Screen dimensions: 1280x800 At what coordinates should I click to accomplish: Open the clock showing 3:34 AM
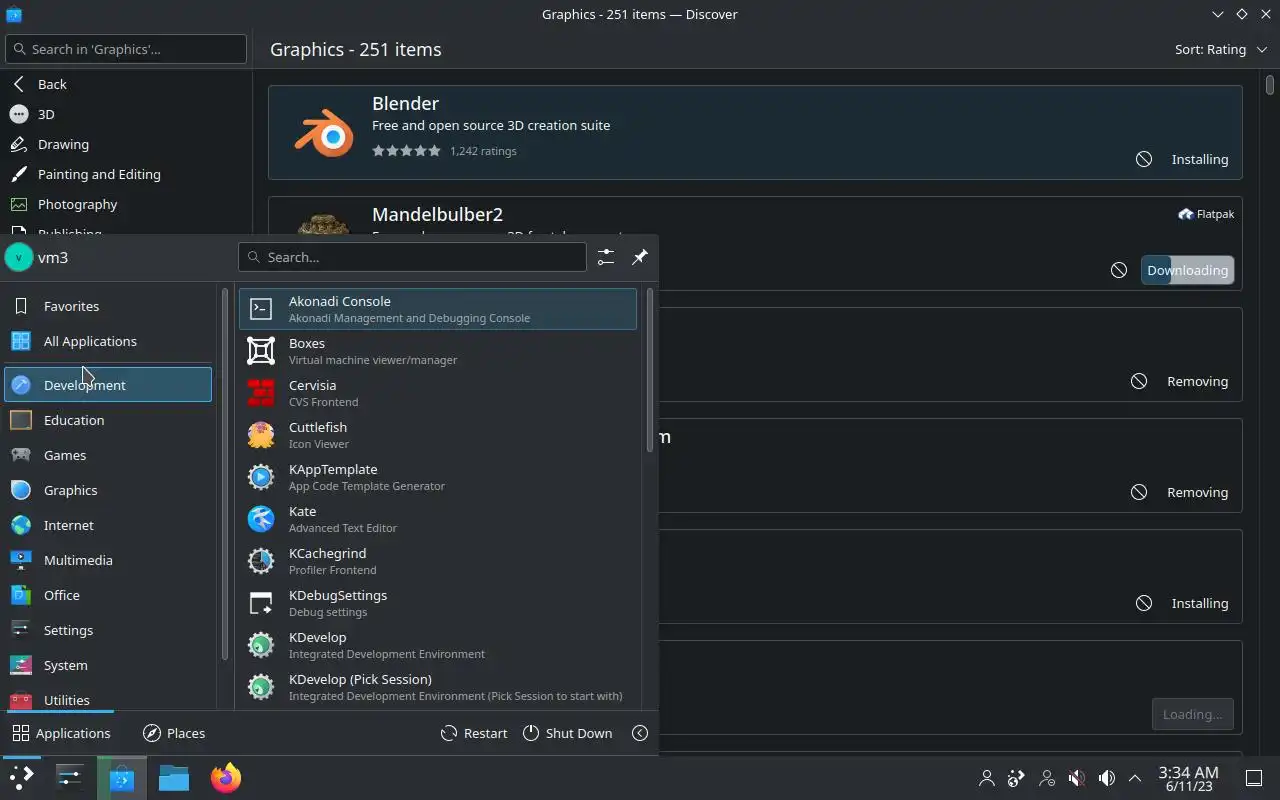click(x=1188, y=778)
